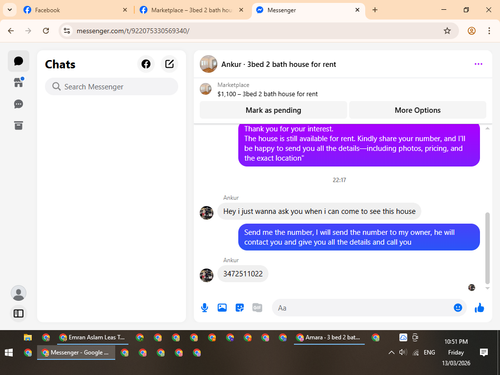
Task: Attach a file with the image icon
Action: (222, 308)
